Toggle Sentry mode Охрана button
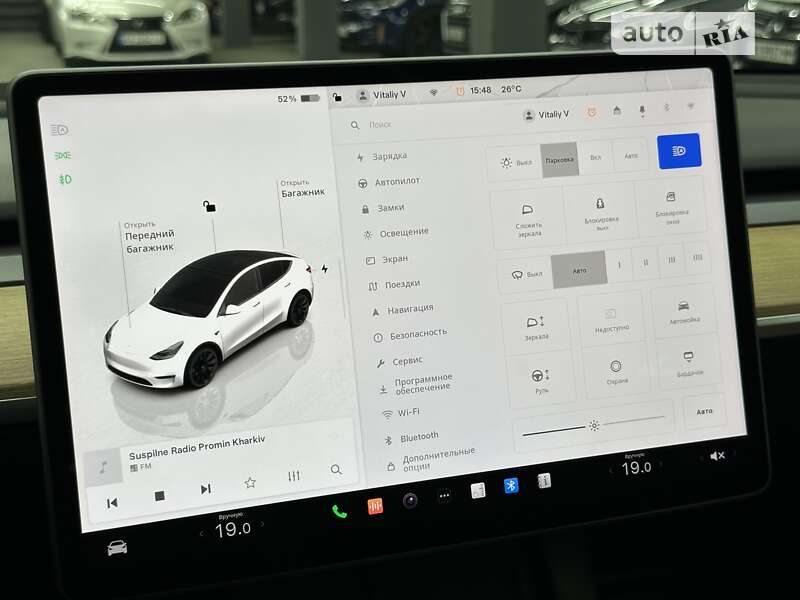 click(x=616, y=372)
